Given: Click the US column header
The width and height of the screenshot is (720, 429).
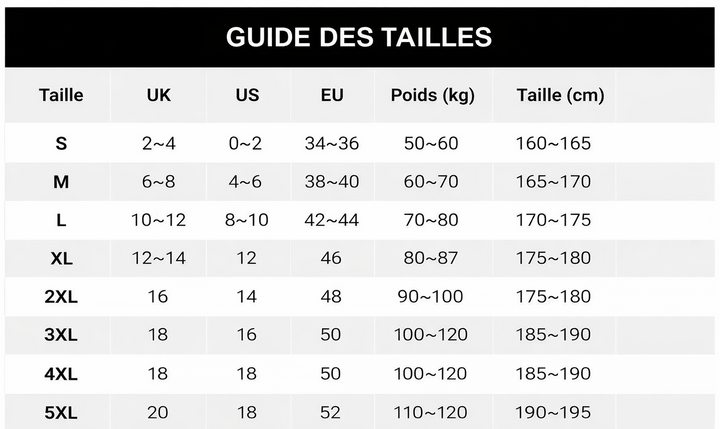Looking at the screenshot, I should click(246, 95).
